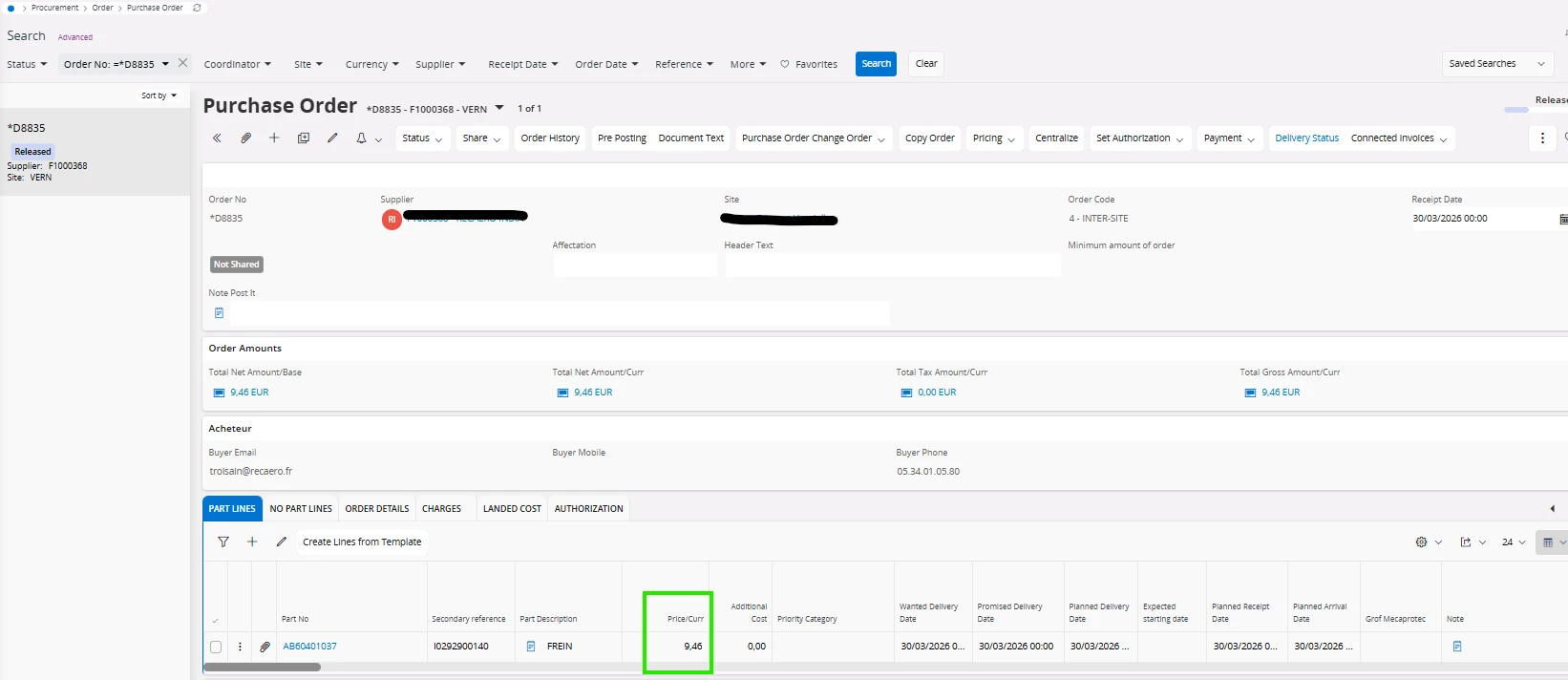Open the Share dropdown menu

[482, 138]
